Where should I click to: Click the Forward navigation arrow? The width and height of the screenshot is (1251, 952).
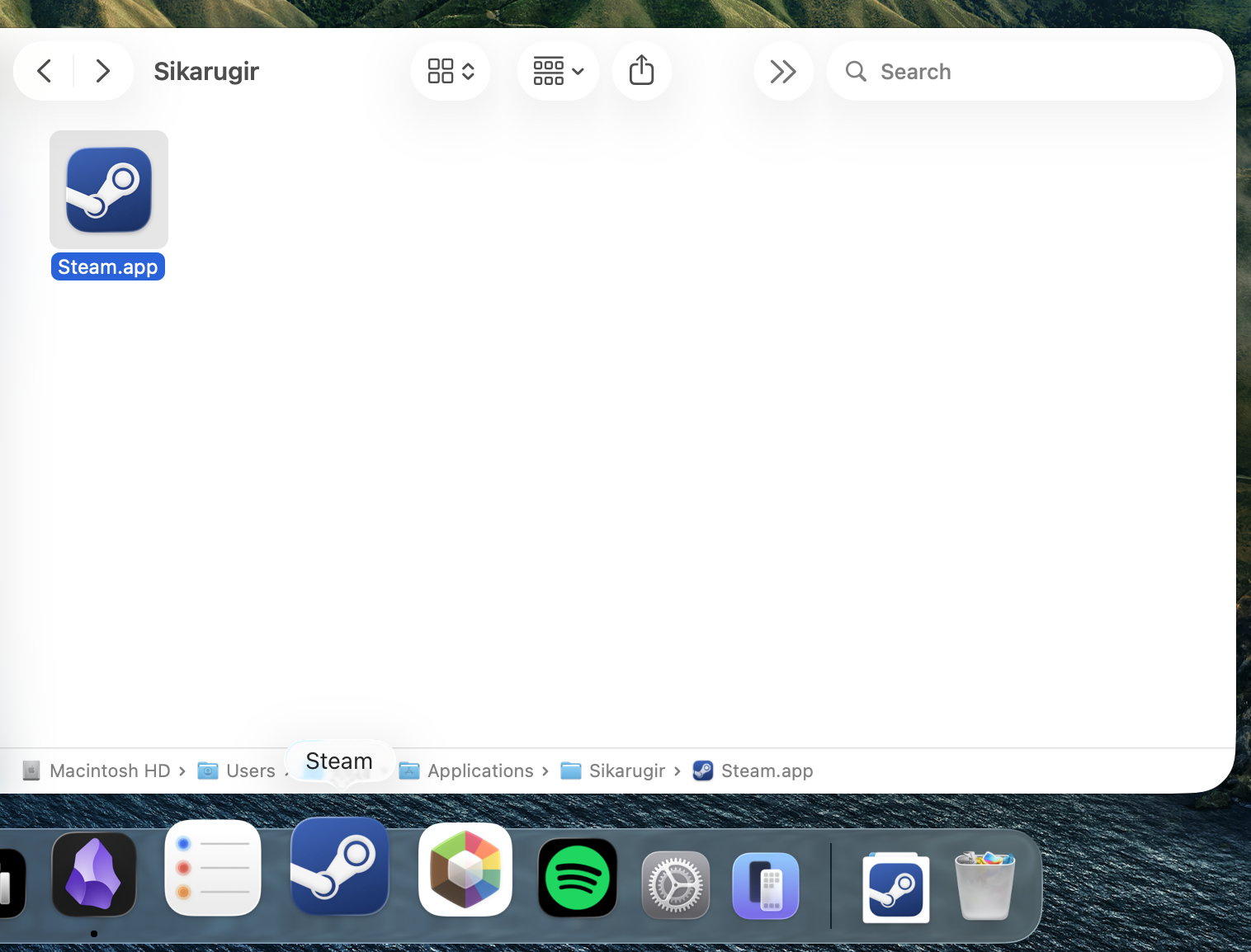pos(103,71)
